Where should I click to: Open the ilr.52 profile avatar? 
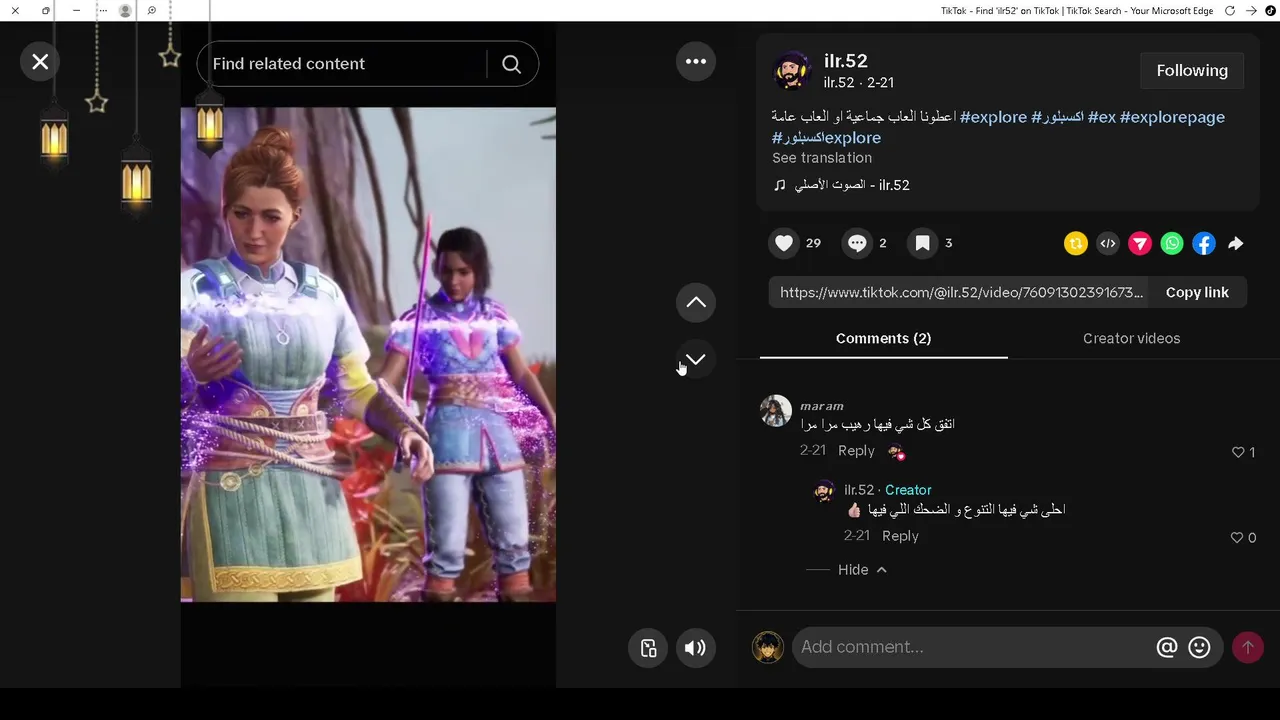pyautogui.click(x=791, y=71)
